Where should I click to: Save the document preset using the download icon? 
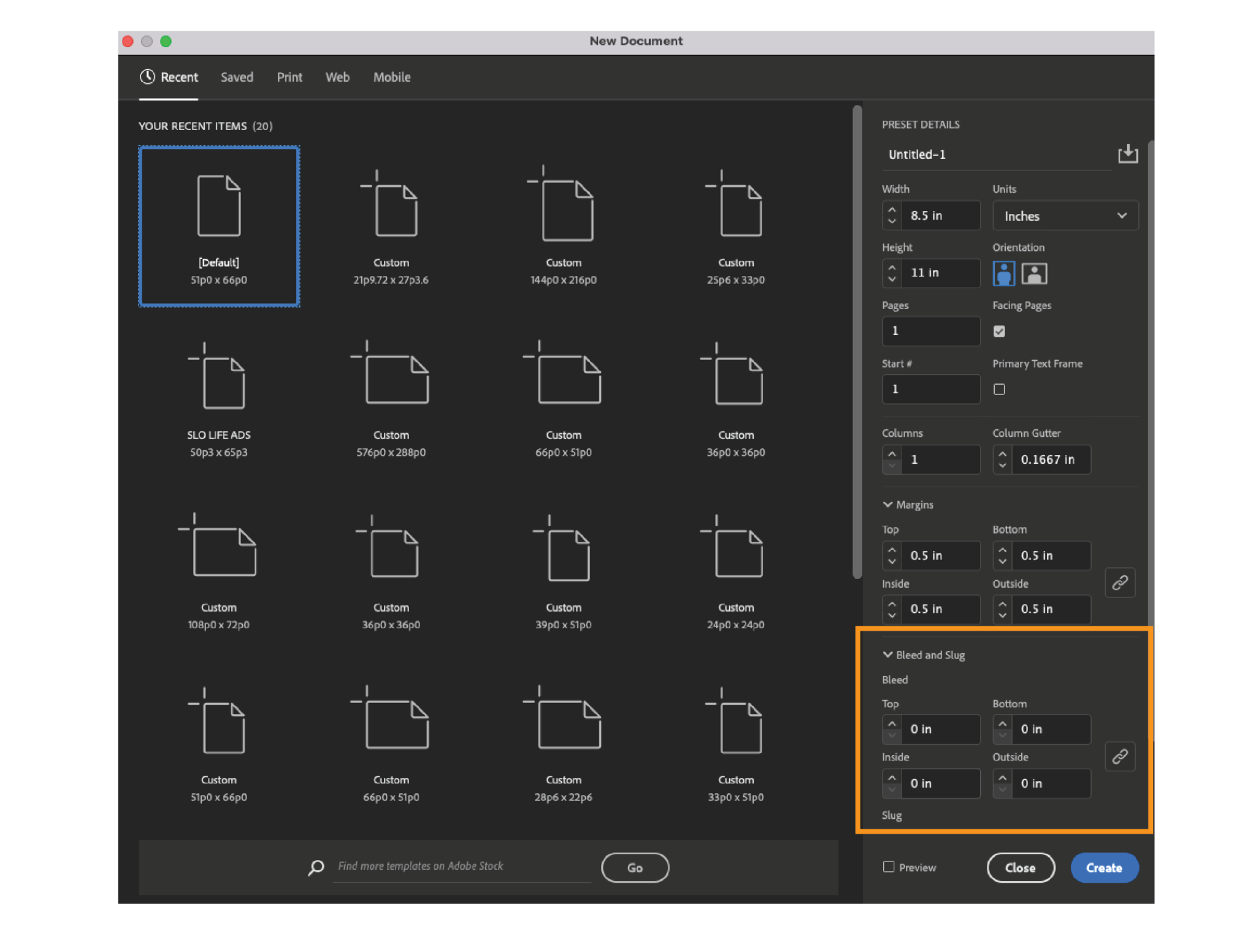[x=1127, y=154]
